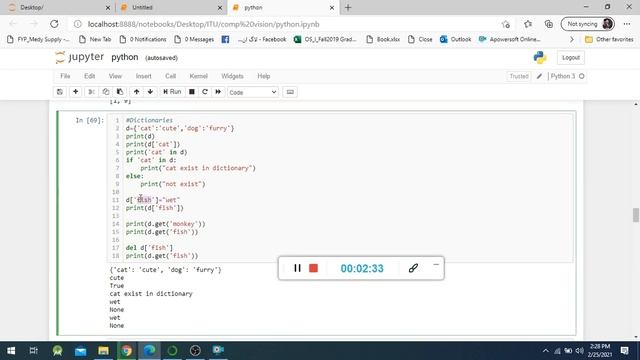Click the Trusted notebook indicator
Image resolution: width=640 pixels, height=360 pixels.
[x=519, y=76]
